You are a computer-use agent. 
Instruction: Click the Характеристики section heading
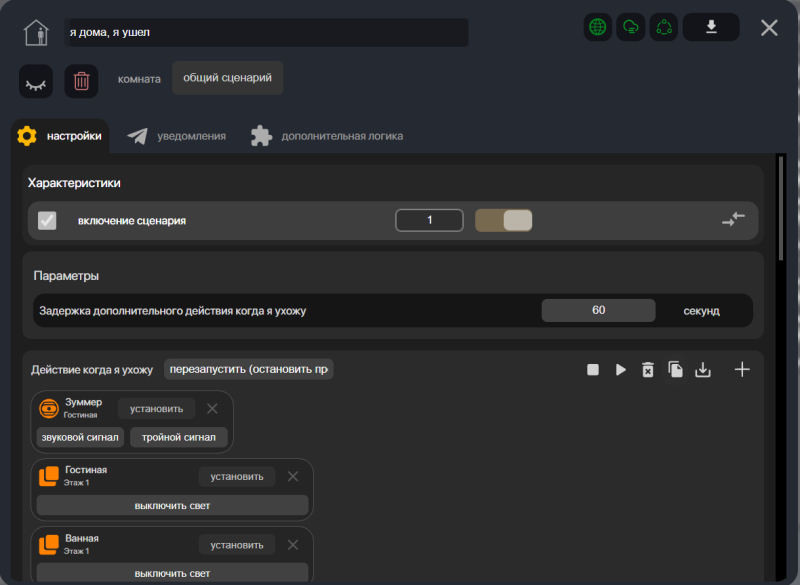tap(74, 183)
